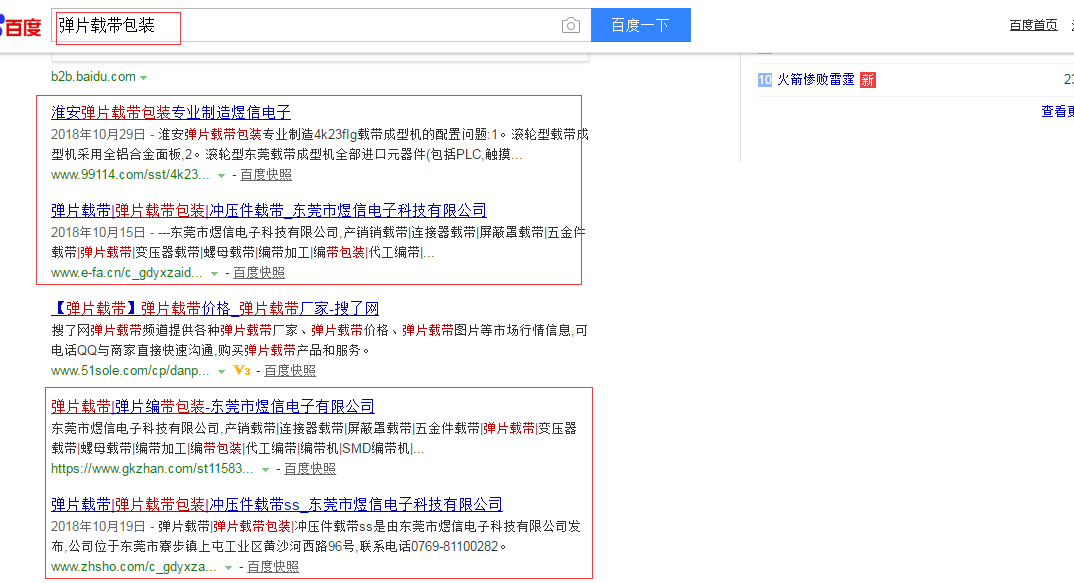Screen dimensions: 1074x583
Task: Expand arrow beside www.99114.com URL
Action: tap(222, 175)
